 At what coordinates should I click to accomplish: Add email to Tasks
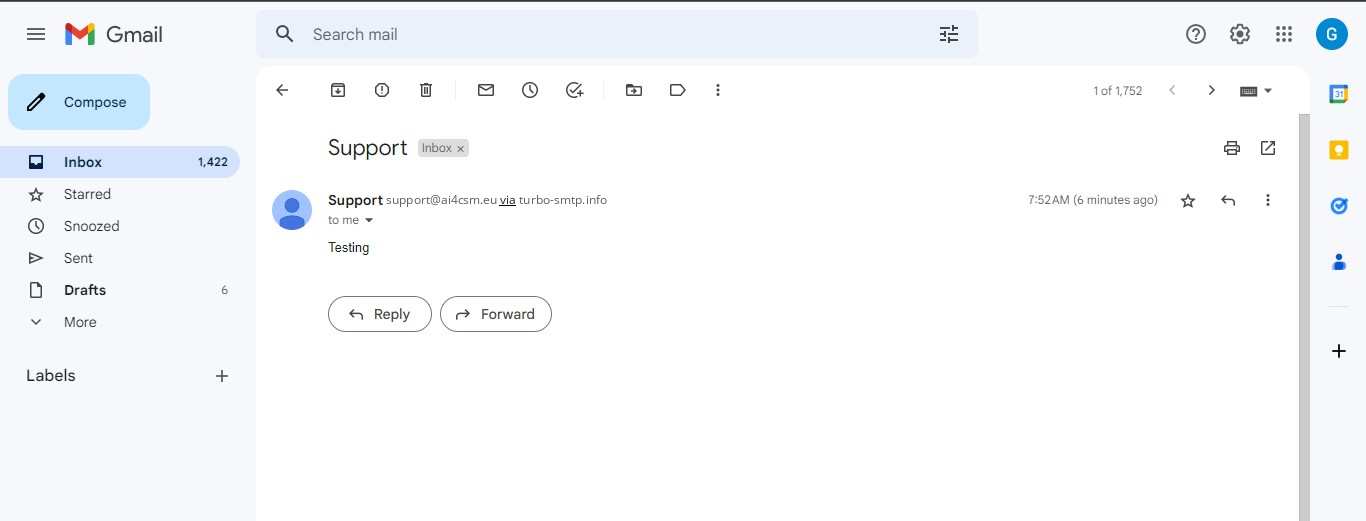(574, 90)
